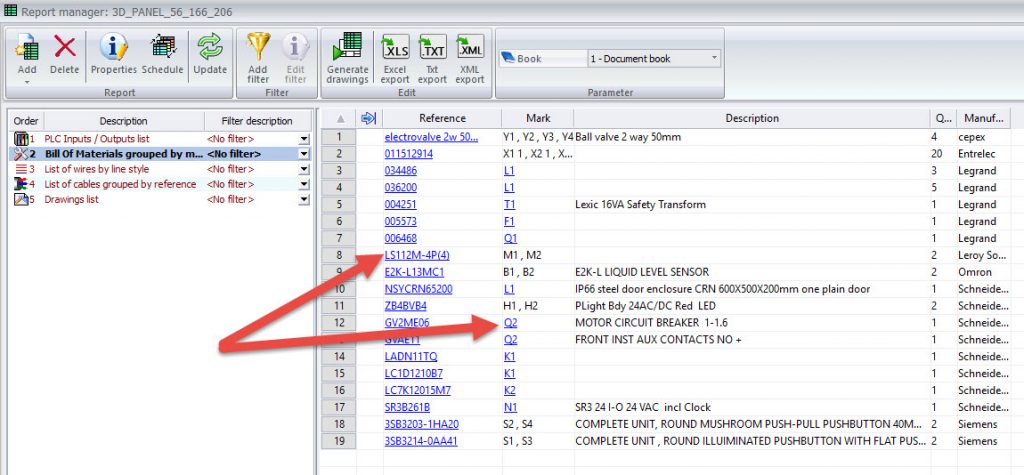Open reference link E2K-L13MC1

[414, 272]
